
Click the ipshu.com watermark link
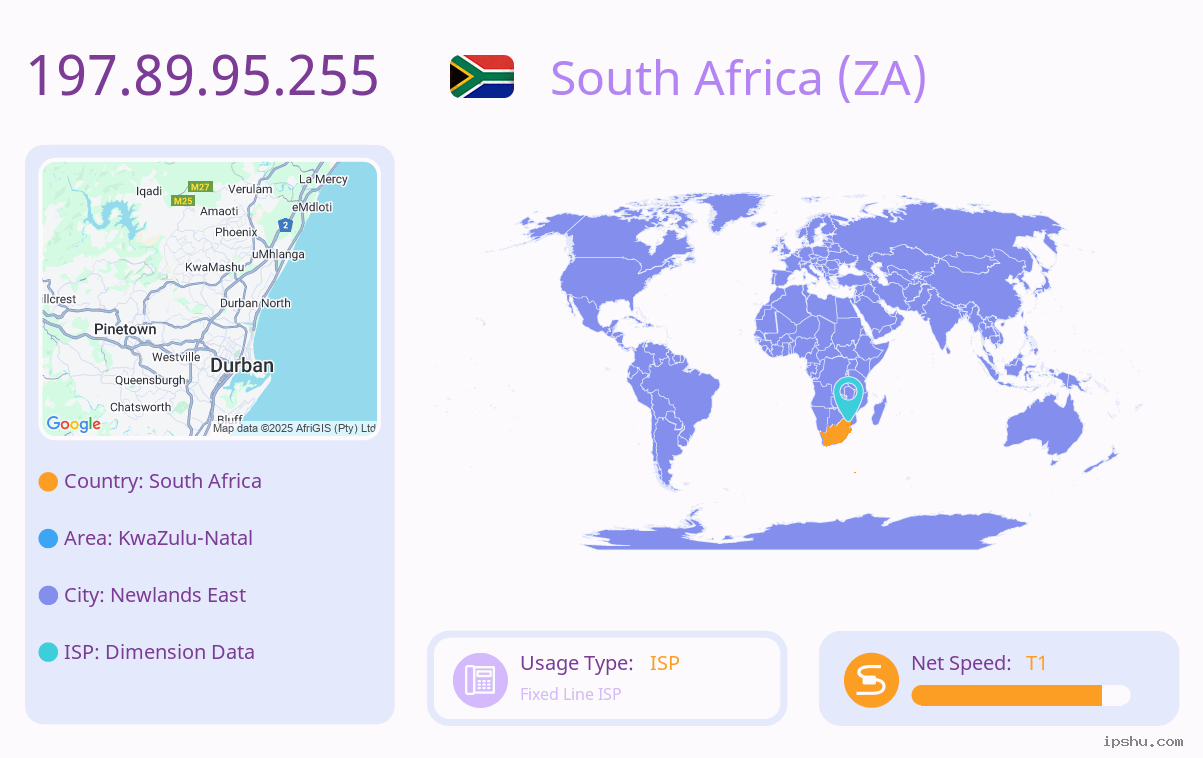click(1143, 741)
